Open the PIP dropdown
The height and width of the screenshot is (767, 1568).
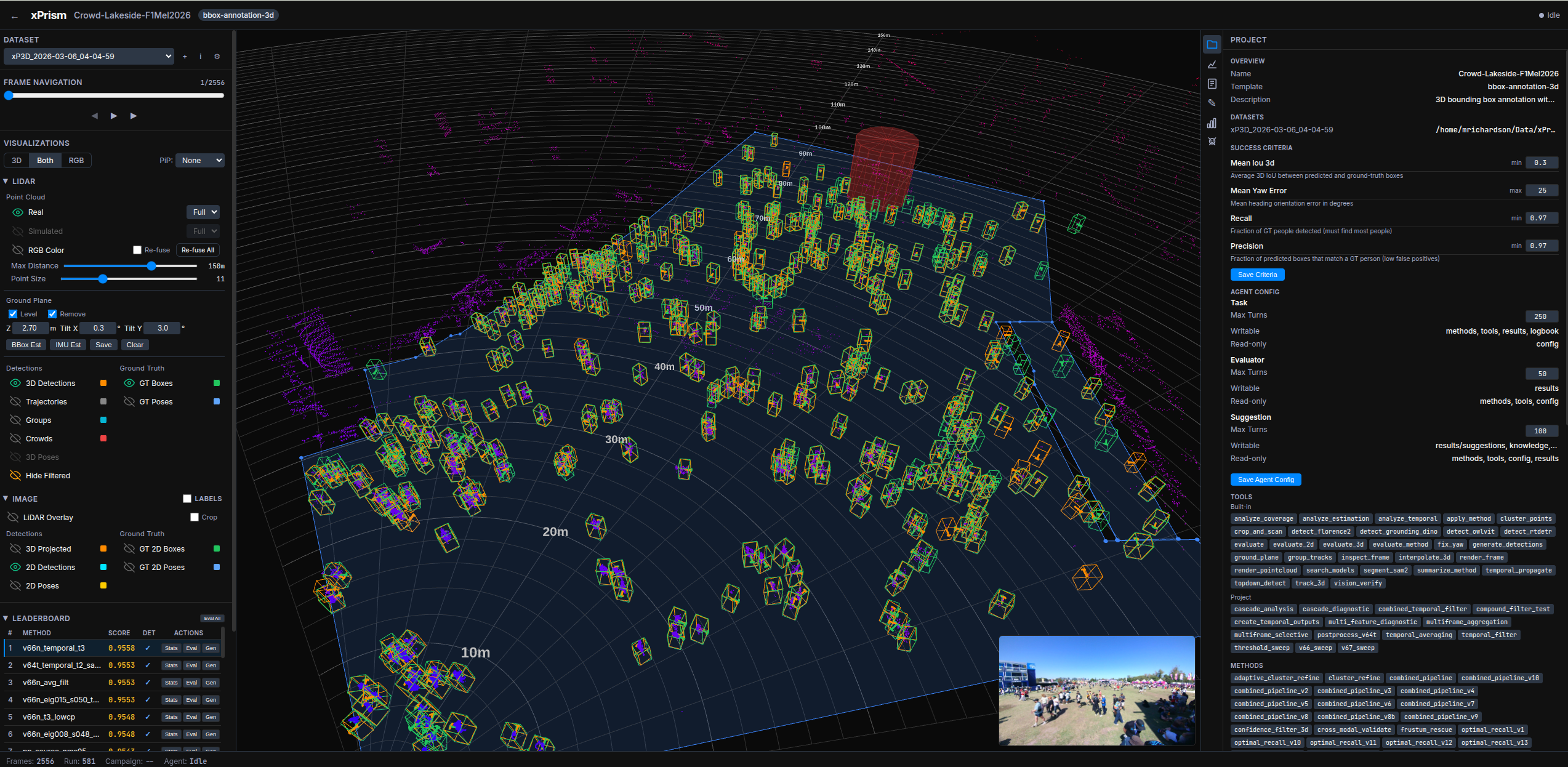tap(200, 161)
